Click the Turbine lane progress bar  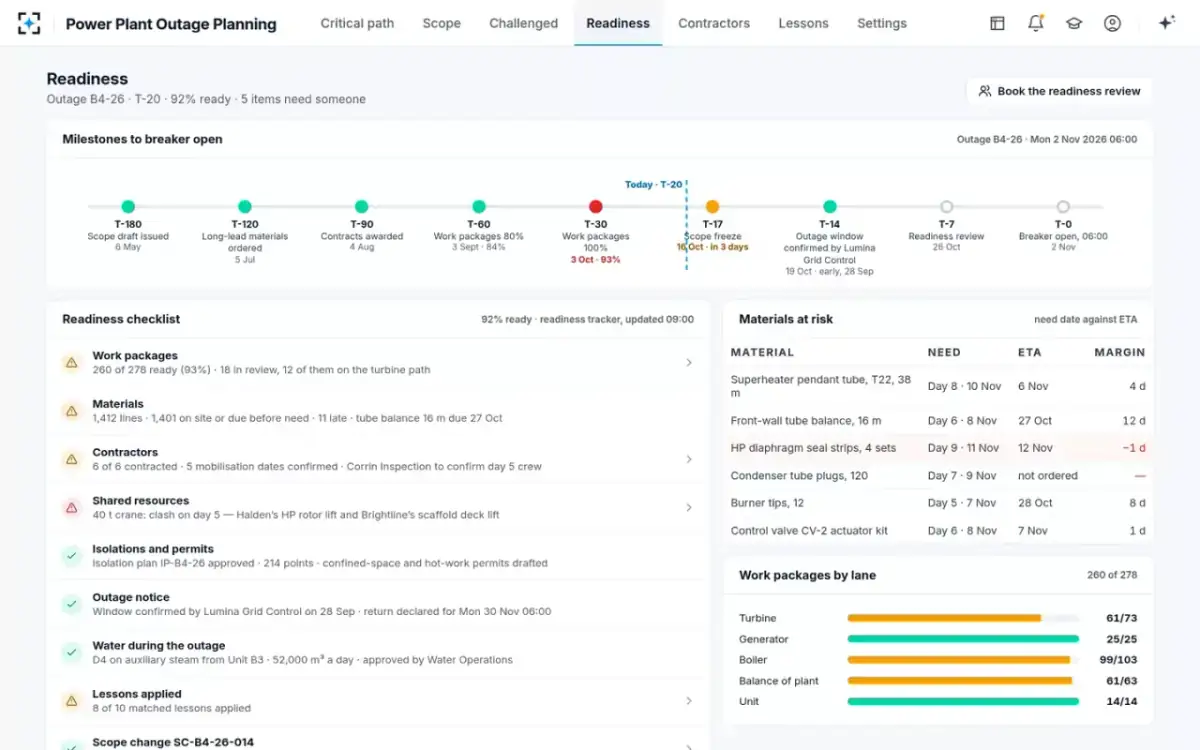tap(963, 618)
